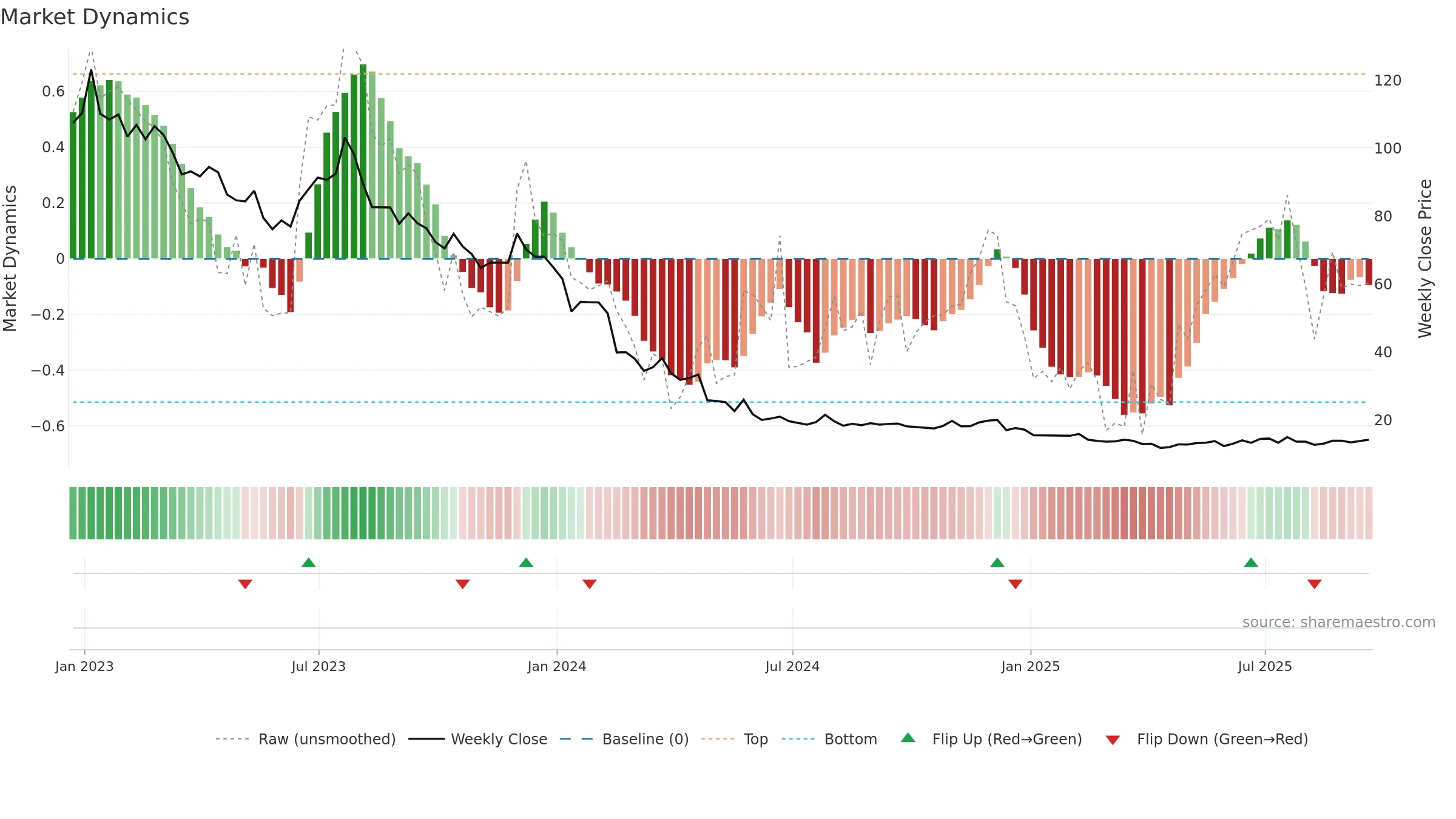The width and height of the screenshot is (1456, 819).
Task: Click the Jan 2024 x-axis label
Action: click(557, 666)
